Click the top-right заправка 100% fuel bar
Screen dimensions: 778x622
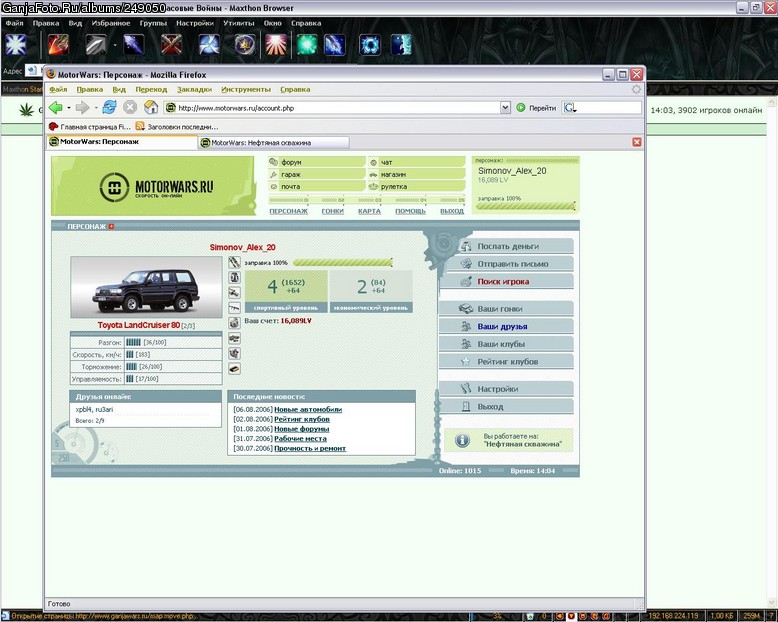tap(526, 206)
